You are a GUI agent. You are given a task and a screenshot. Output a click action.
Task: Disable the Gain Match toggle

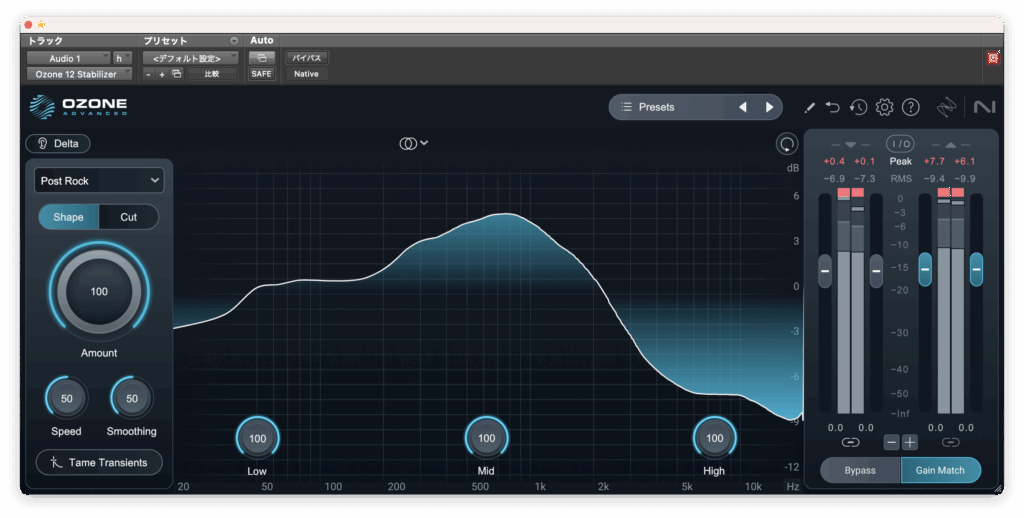click(940, 470)
